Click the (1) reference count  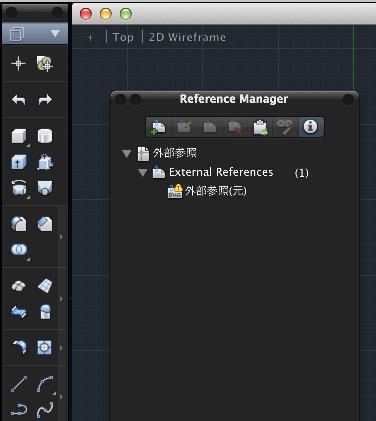click(301, 173)
